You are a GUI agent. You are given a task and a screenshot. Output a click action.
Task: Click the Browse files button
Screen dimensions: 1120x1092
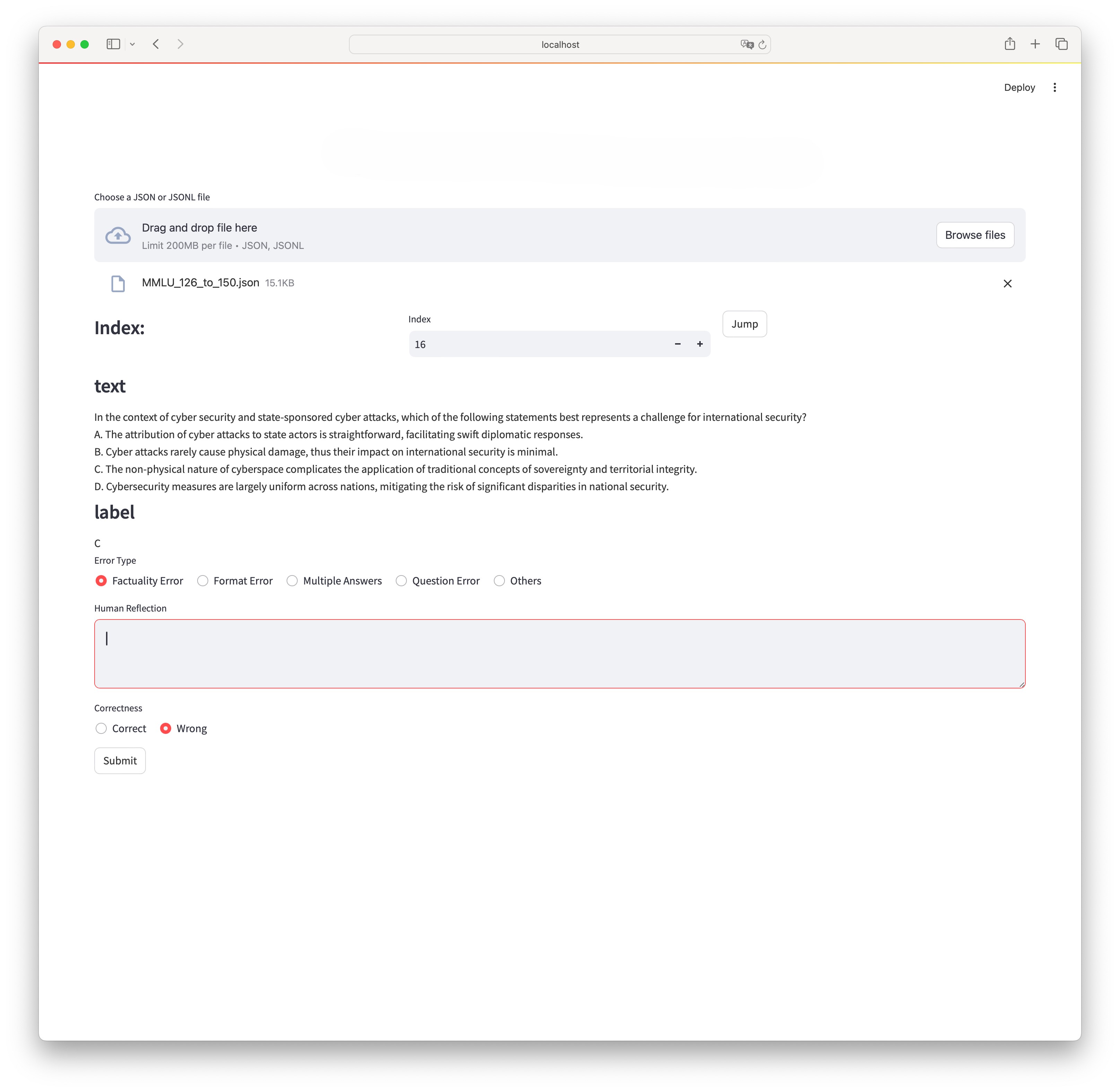point(974,235)
